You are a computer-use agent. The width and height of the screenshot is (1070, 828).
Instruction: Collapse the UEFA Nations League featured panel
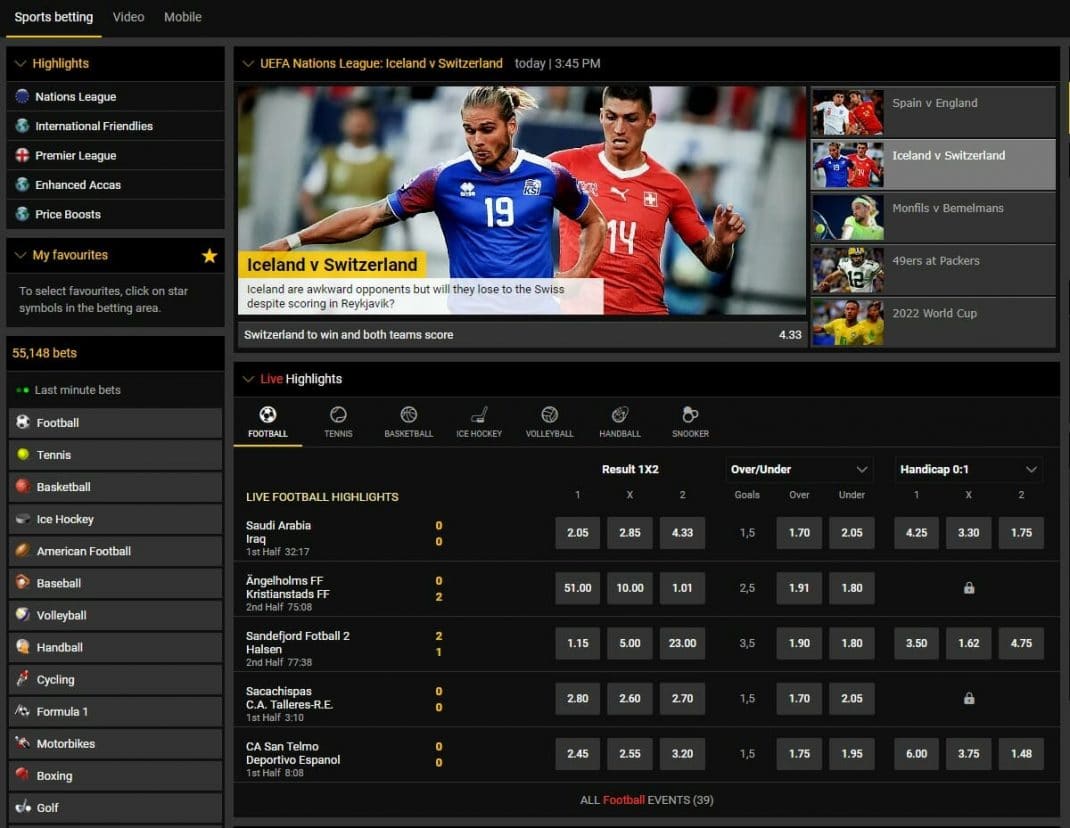pyautogui.click(x=248, y=63)
